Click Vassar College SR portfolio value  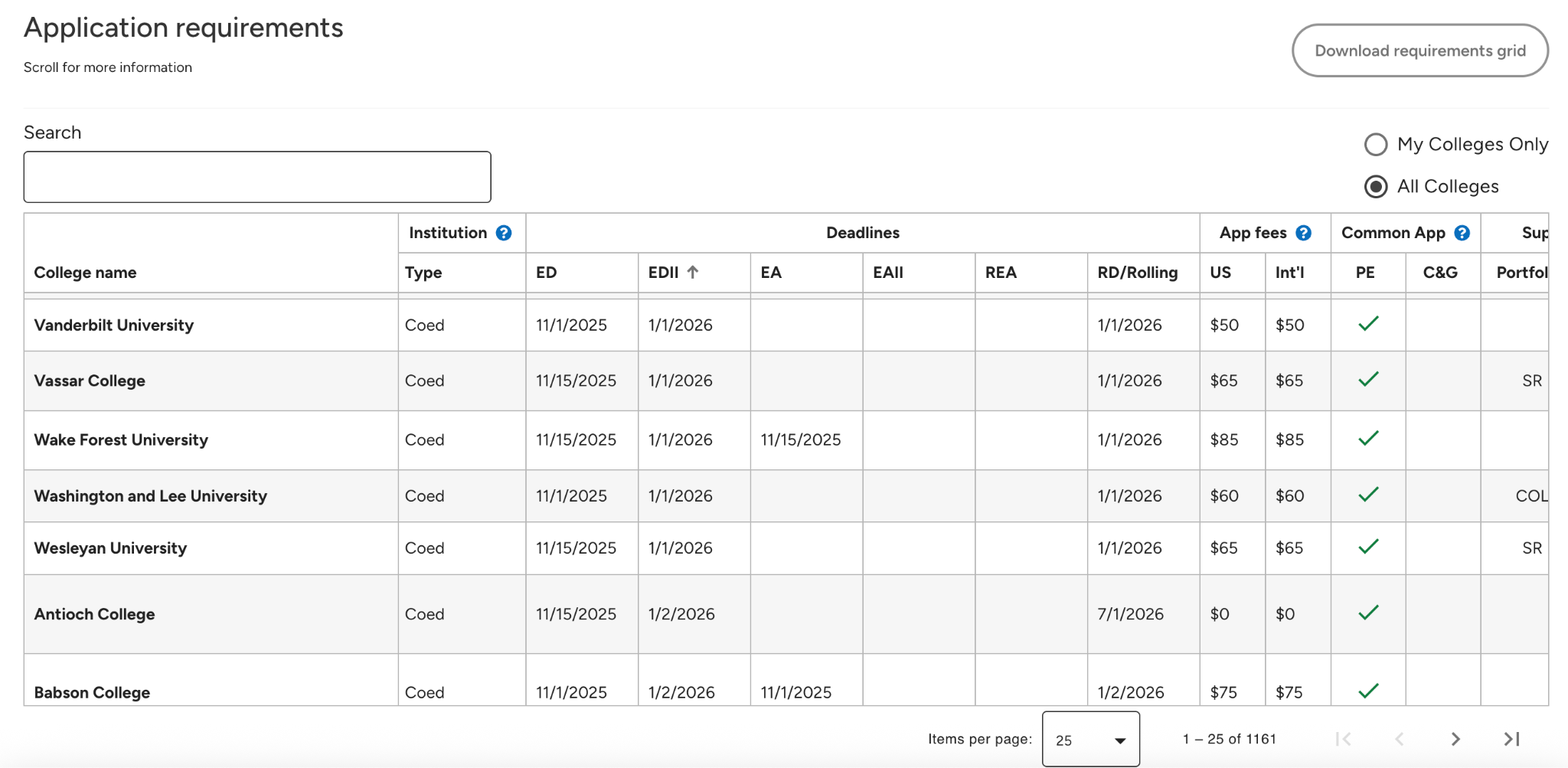[x=1532, y=381]
